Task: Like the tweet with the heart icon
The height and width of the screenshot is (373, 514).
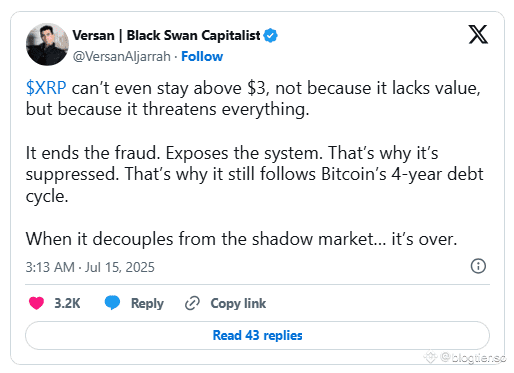Action: 36,303
